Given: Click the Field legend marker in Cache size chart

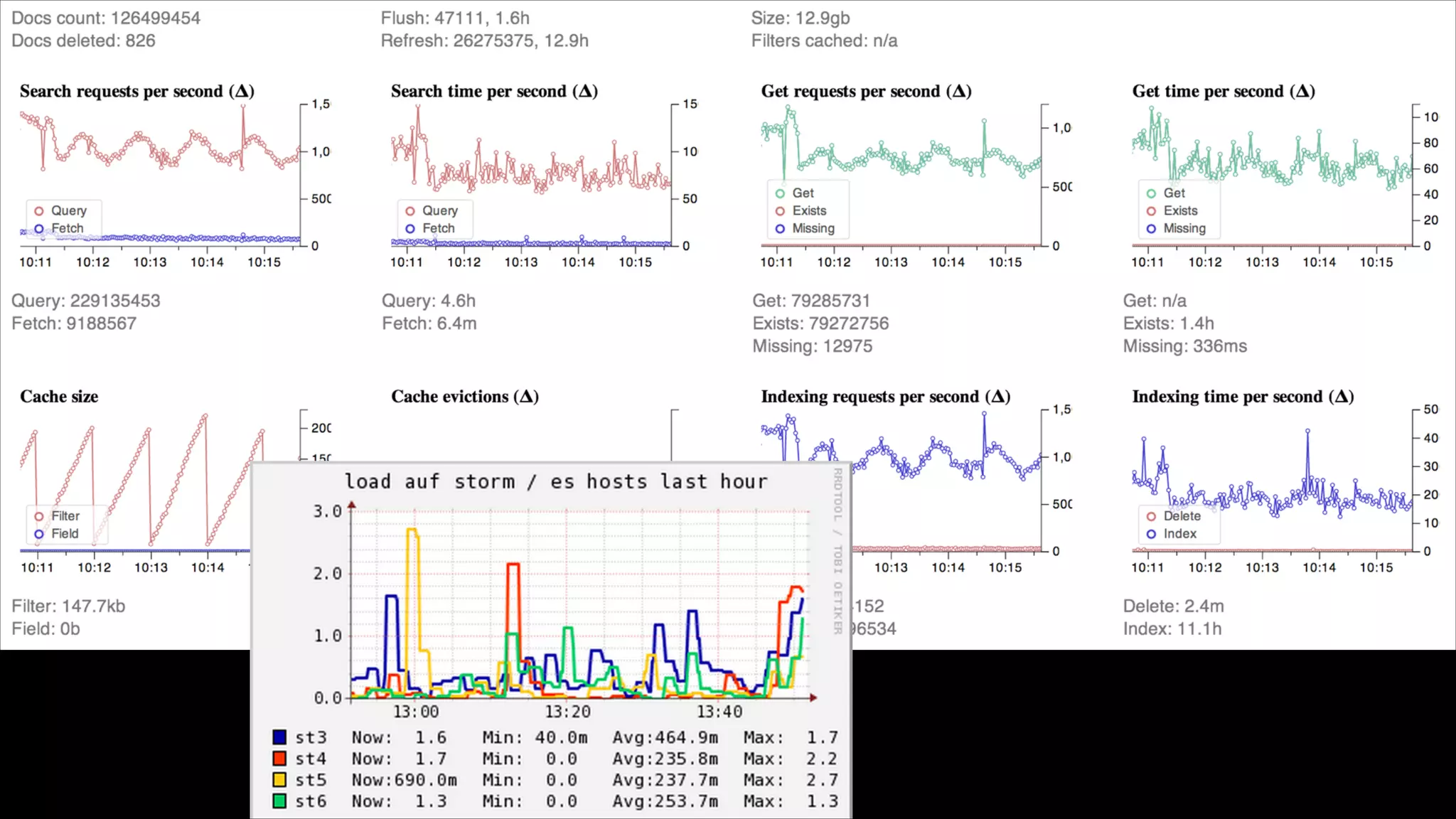Looking at the screenshot, I should tap(39, 535).
